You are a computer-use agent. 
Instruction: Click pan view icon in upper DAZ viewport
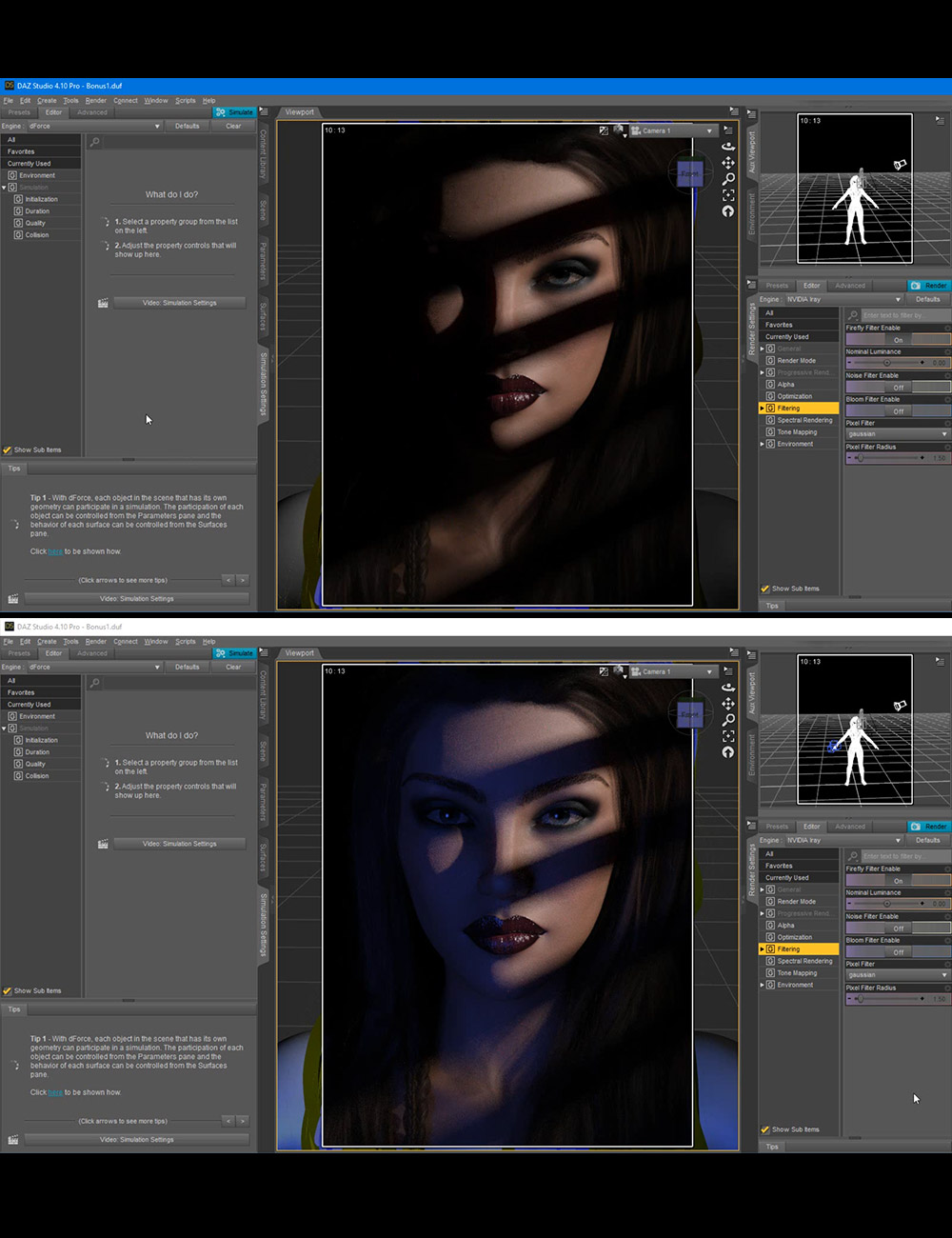[728, 163]
